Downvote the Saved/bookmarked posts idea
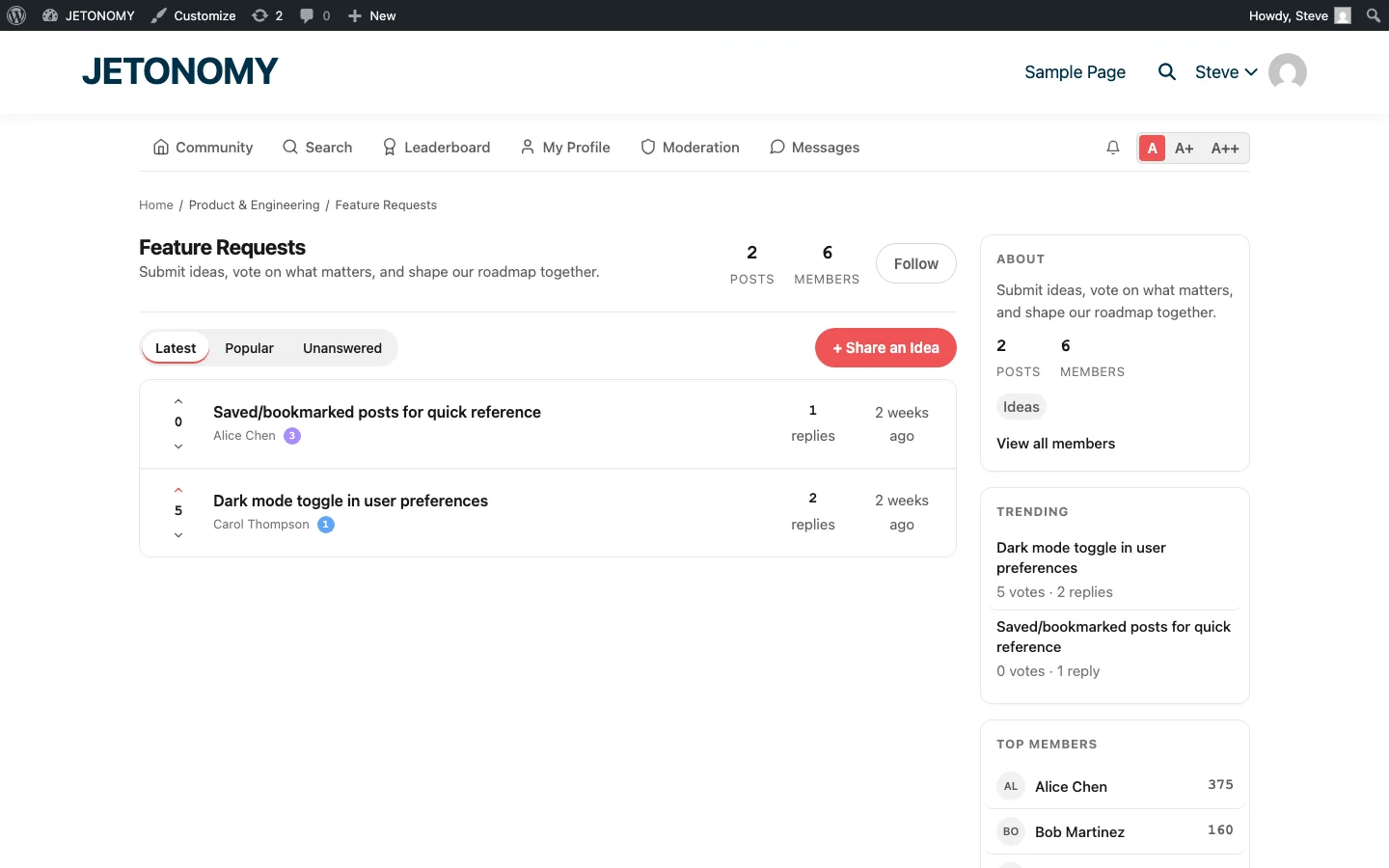 [x=178, y=447]
